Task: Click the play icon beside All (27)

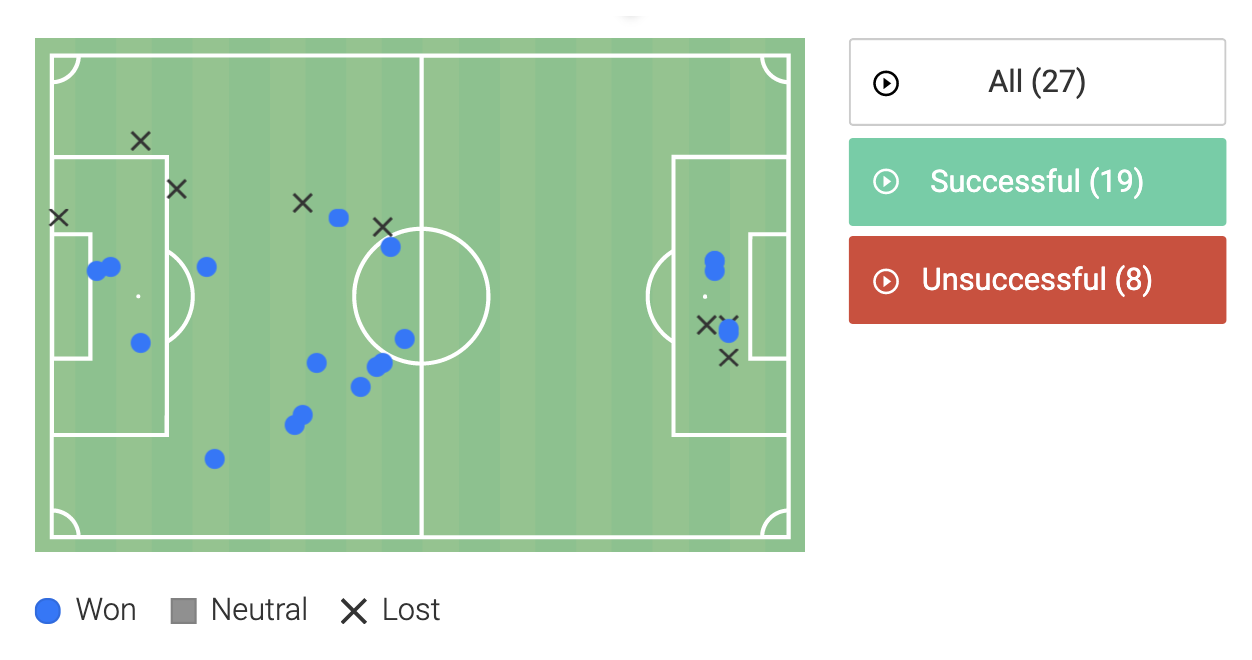Action: 886,83
